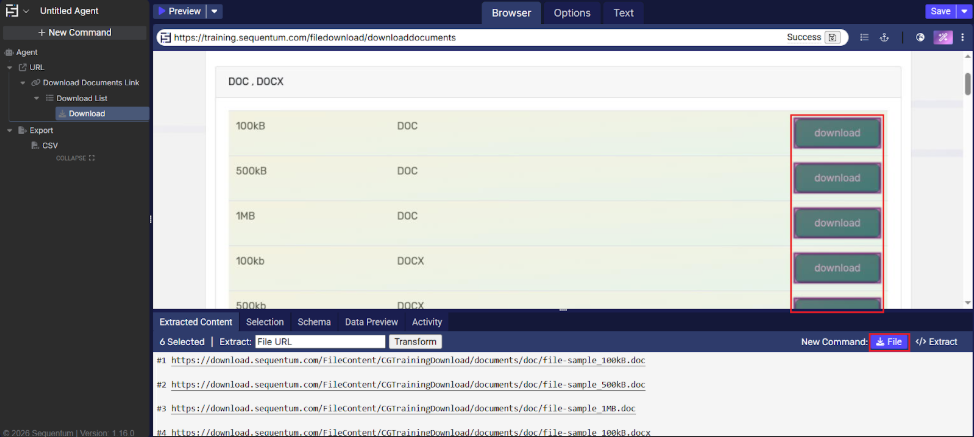Click the New Command button
The image size is (974, 437).
pyautogui.click(x=75, y=32)
